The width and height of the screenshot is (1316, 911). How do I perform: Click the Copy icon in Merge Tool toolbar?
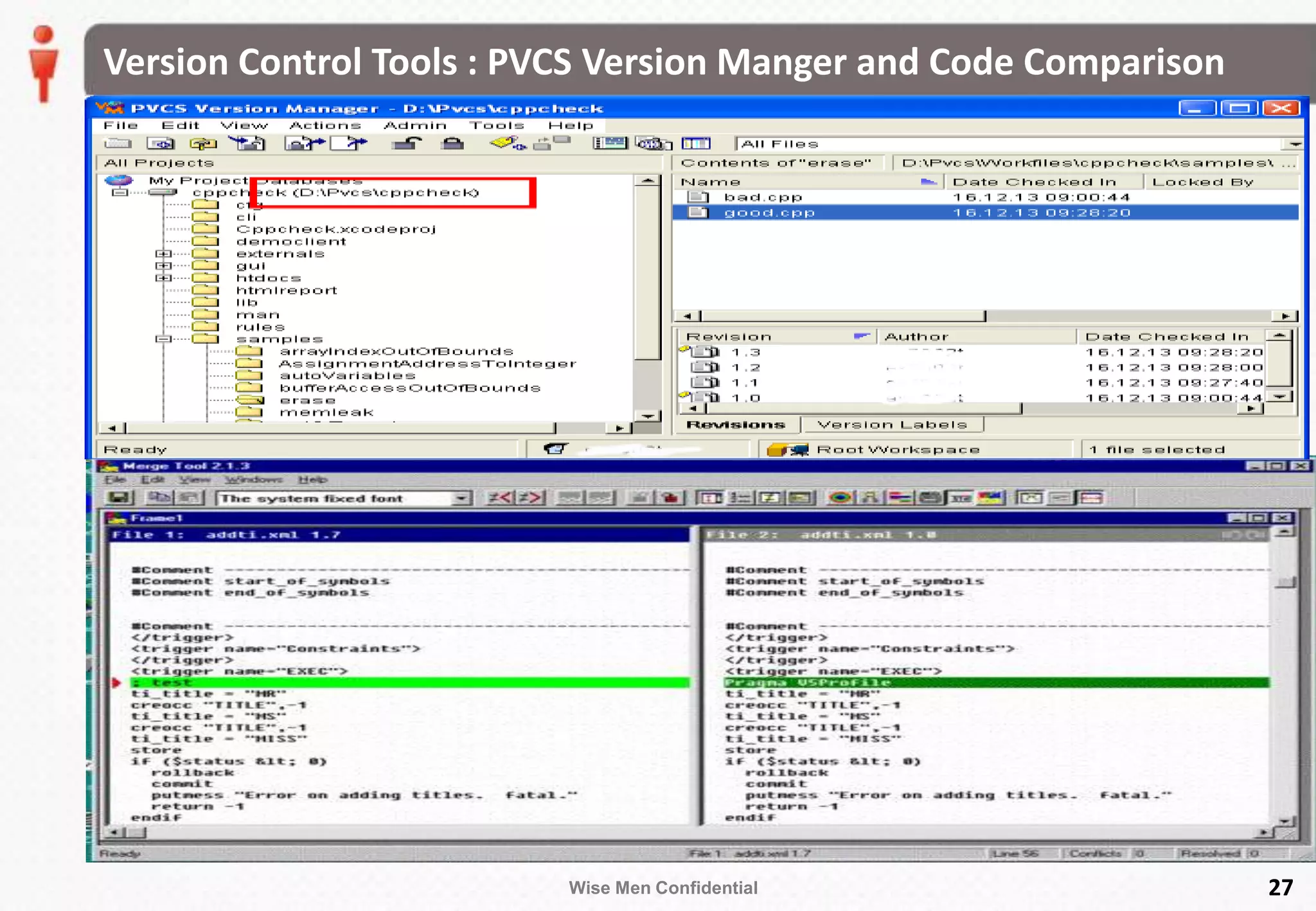[159, 498]
